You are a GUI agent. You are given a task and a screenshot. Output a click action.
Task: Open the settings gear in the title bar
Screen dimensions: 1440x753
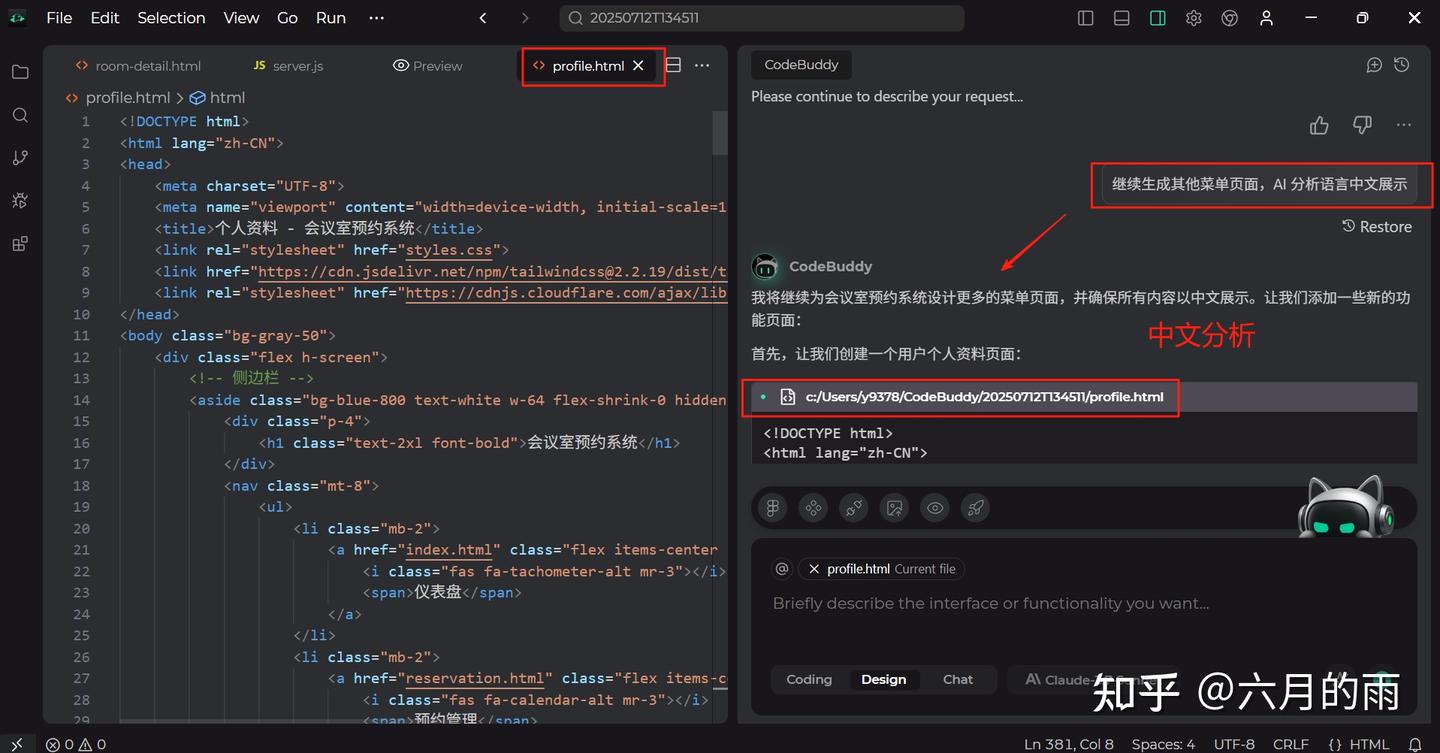pyautogui.click(x=1194, y=18)
